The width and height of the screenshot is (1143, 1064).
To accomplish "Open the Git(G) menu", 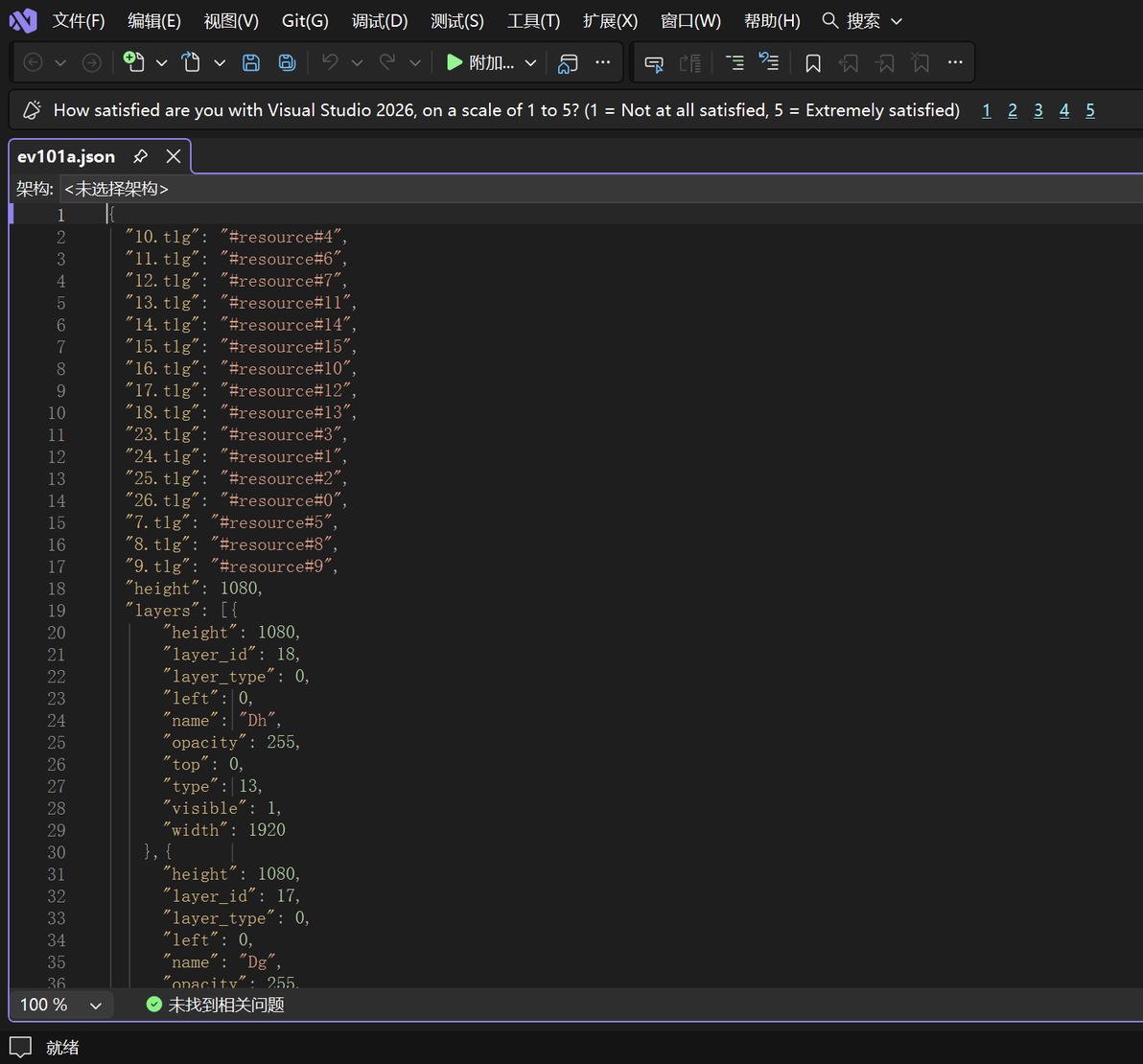I will (x=306, y=21).
